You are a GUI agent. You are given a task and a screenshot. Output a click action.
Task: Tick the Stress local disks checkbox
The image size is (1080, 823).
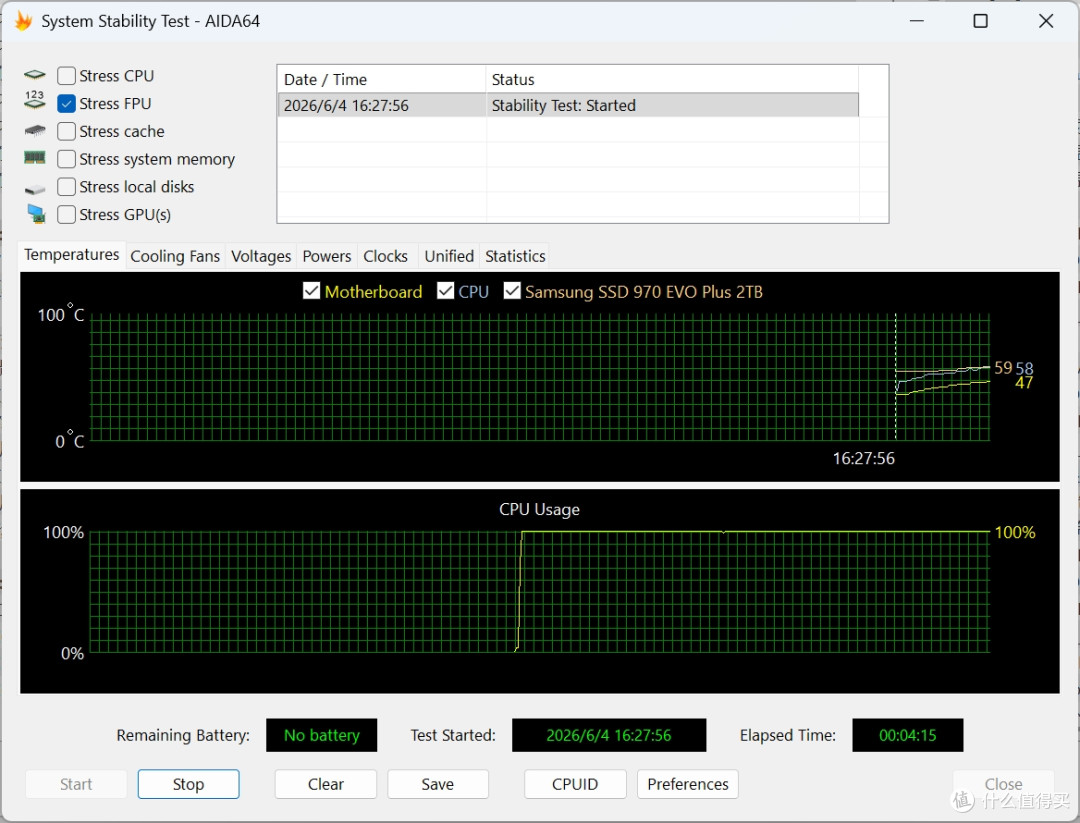(66, 187)
